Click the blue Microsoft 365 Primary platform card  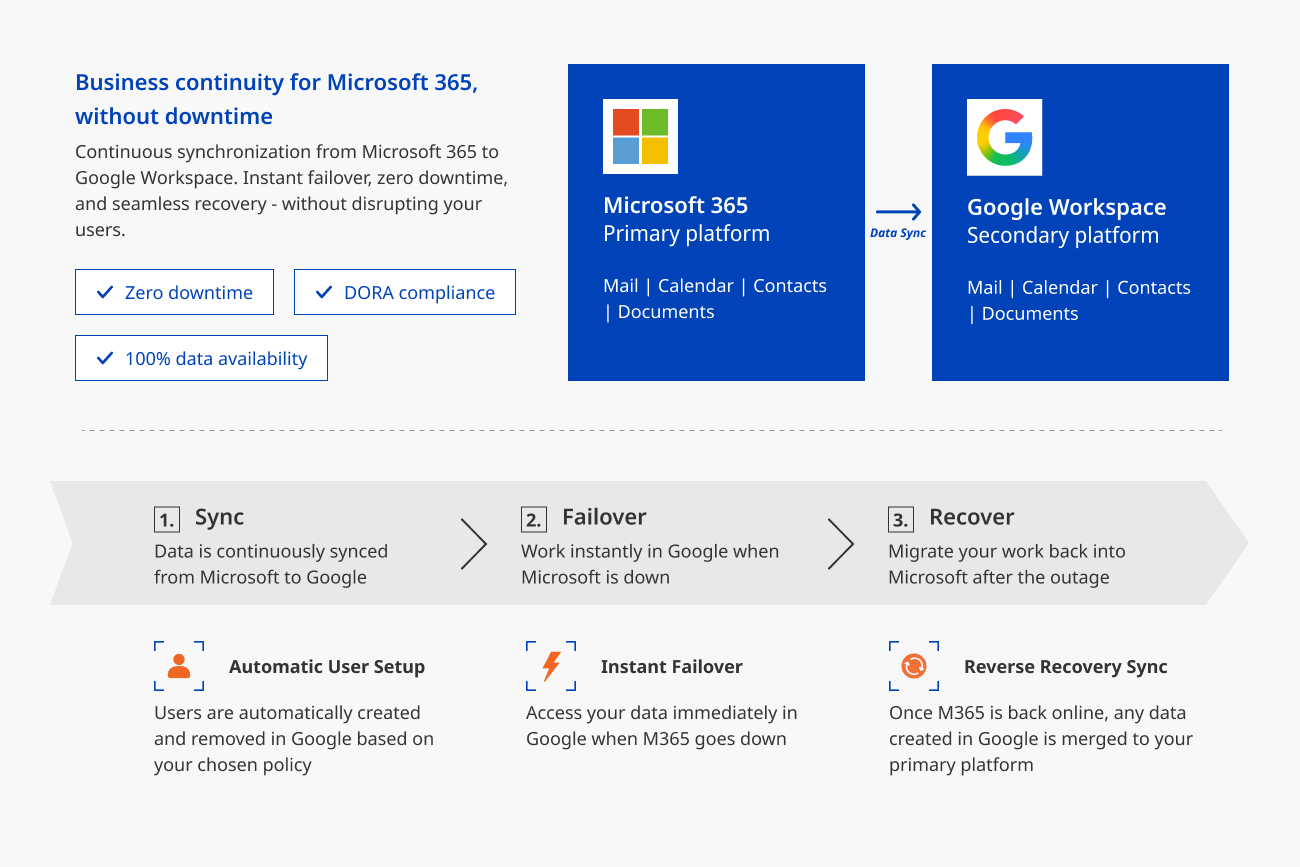(716, 222)
